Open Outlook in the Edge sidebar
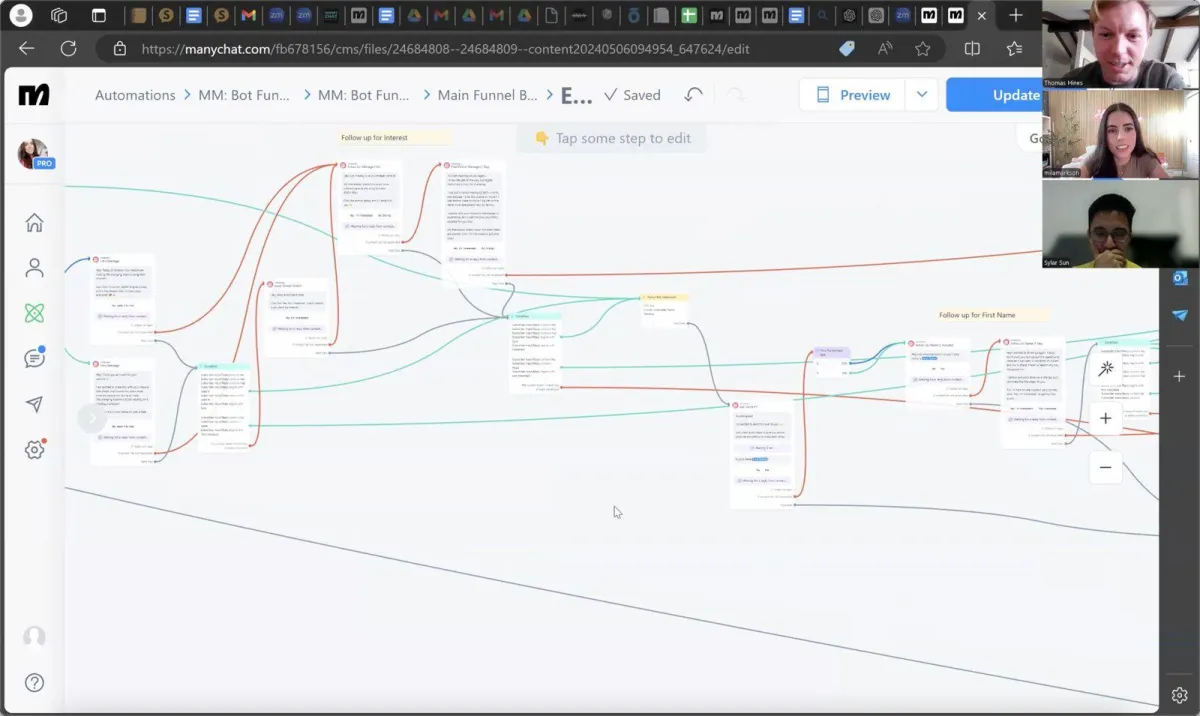The height and width of the screenshot is (716, 1200). click(x=1179, y=277)
